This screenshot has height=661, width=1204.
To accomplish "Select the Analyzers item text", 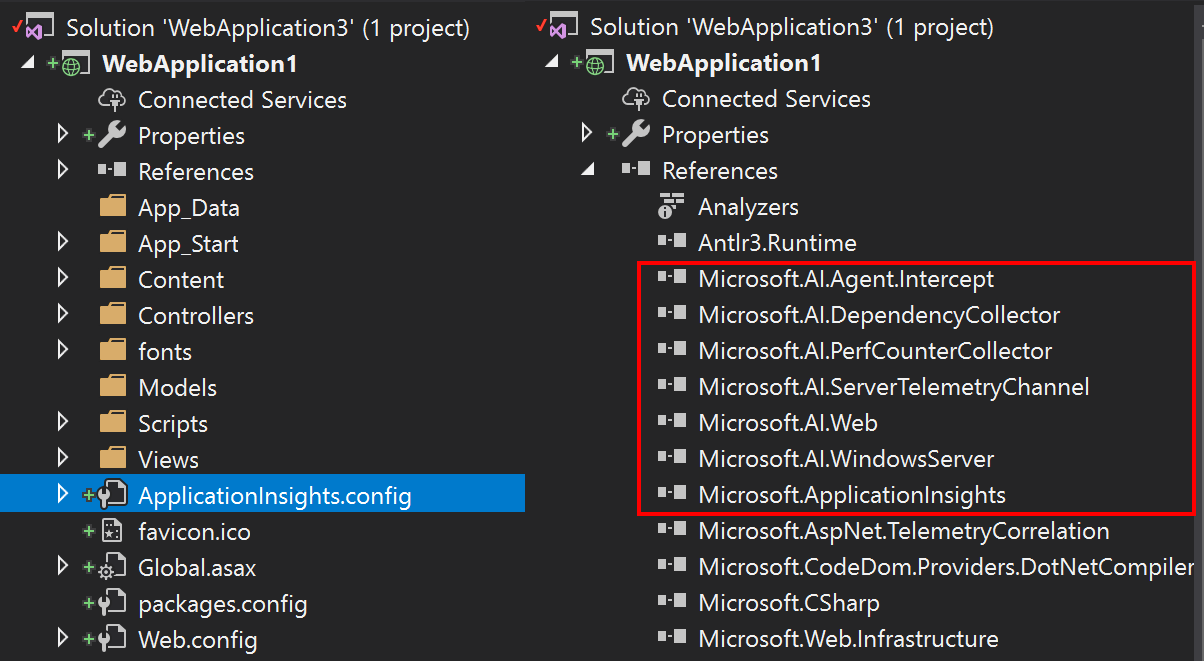I will point(748,207).
